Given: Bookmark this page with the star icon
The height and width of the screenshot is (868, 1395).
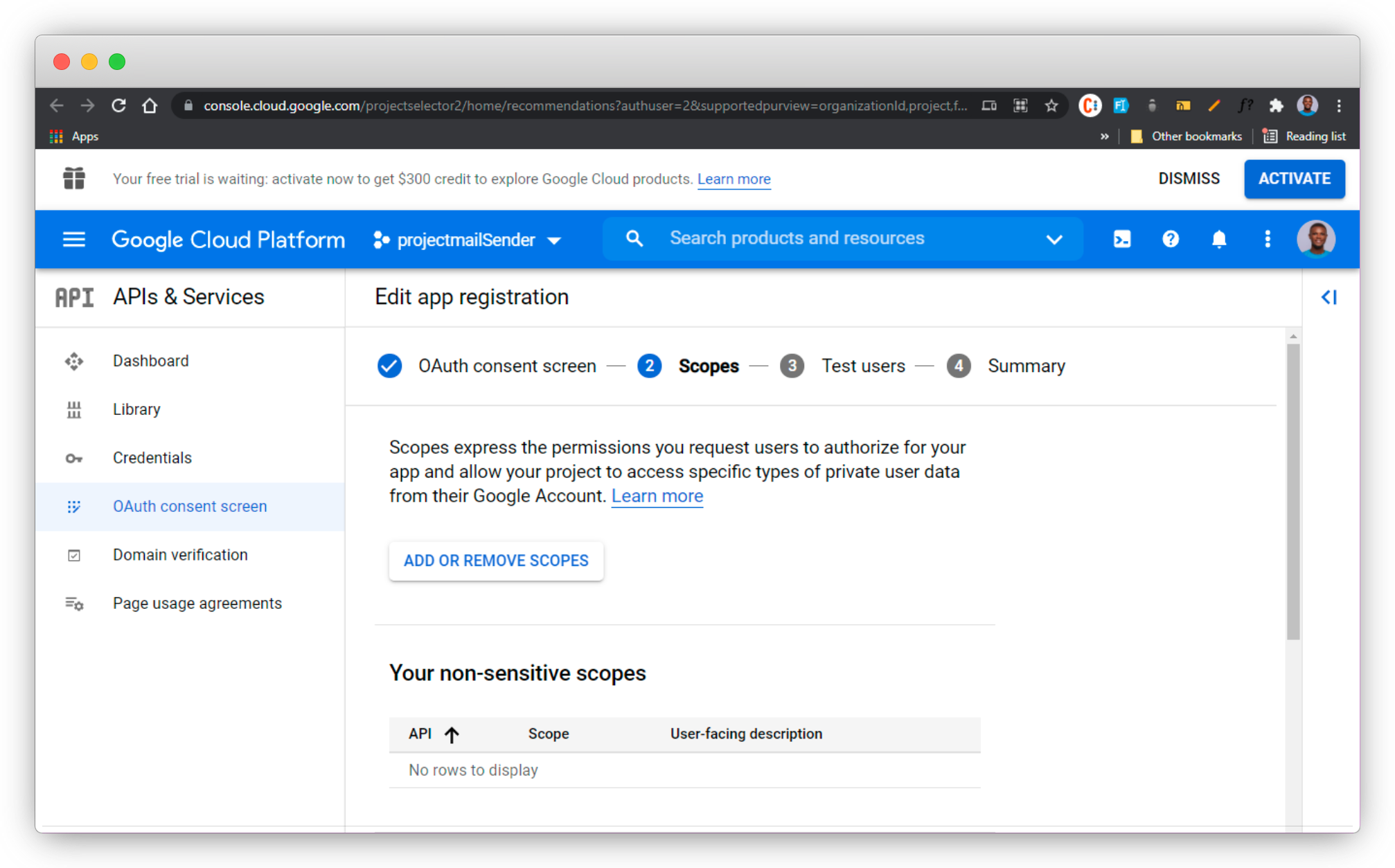Looking at the screenshot, I should [x=1051, y=105].
